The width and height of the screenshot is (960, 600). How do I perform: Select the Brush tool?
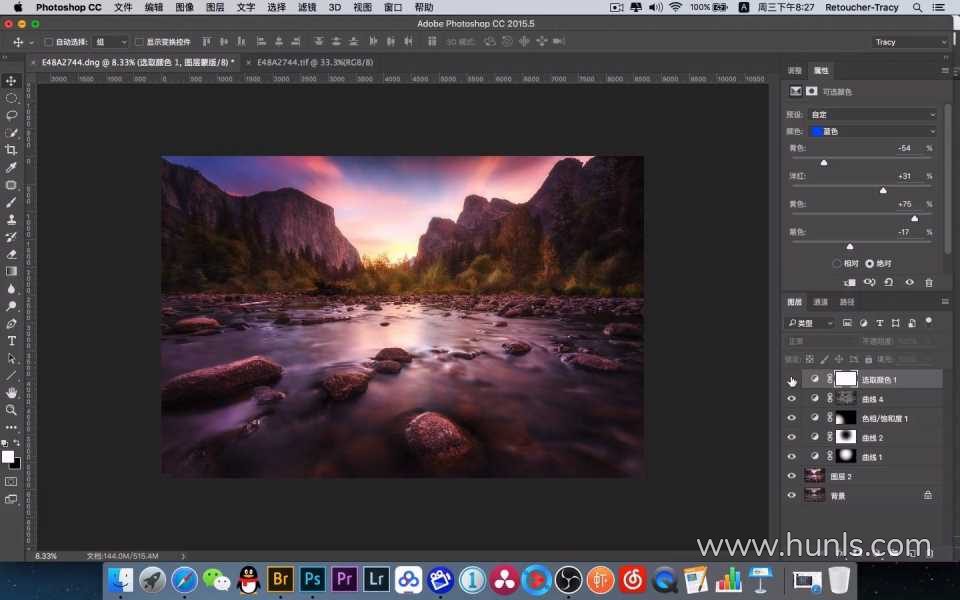[x=11, y=202]
